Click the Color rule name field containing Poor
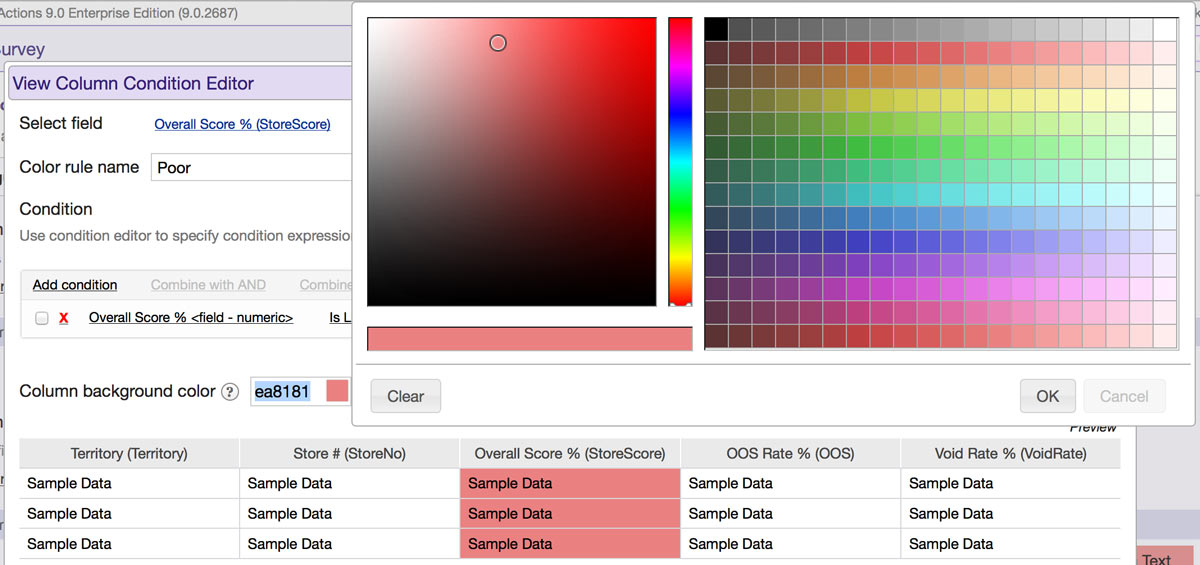 pos(250,168)
